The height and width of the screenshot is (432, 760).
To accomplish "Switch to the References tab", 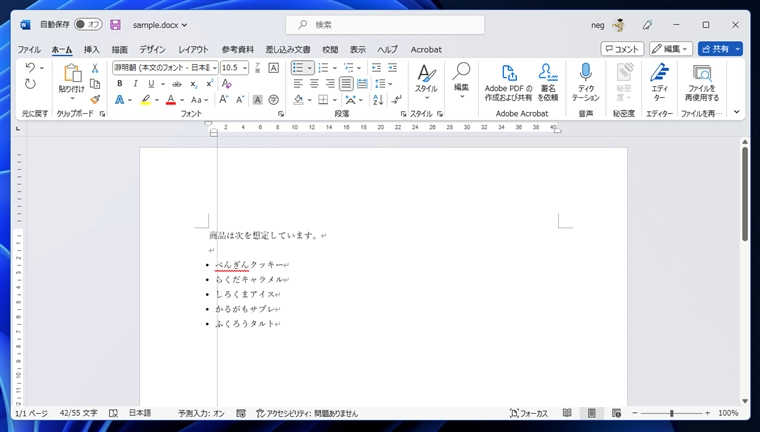I will click(x=238, y=49).
